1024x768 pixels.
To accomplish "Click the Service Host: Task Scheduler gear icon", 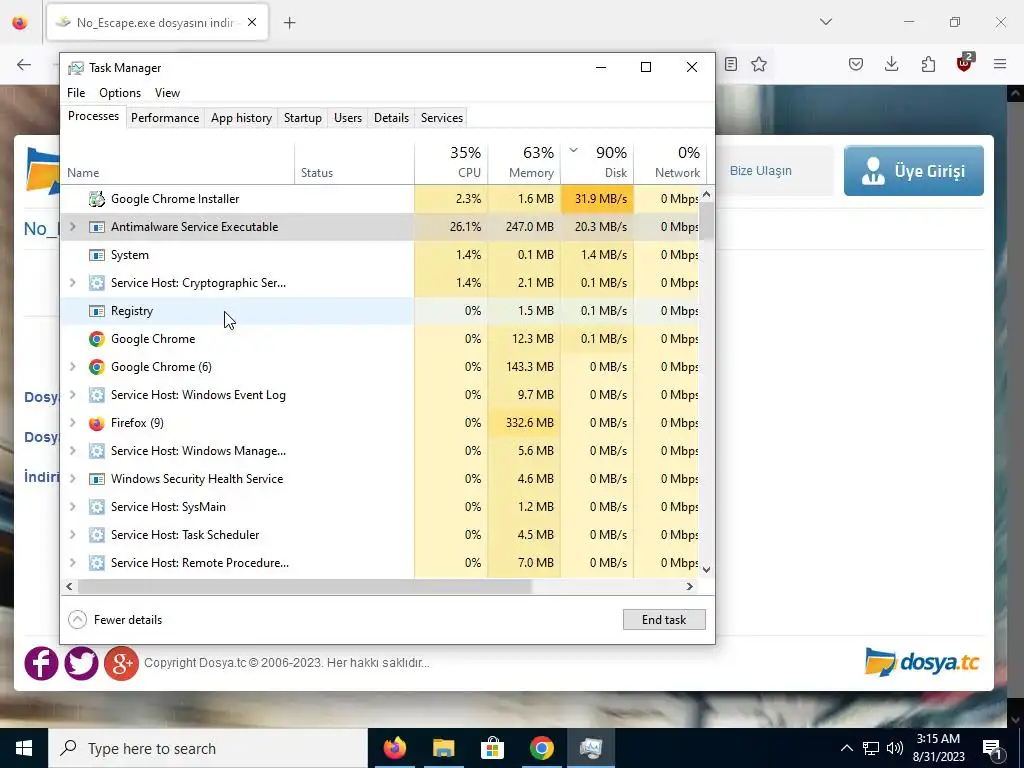I will (x=97, y=535).
